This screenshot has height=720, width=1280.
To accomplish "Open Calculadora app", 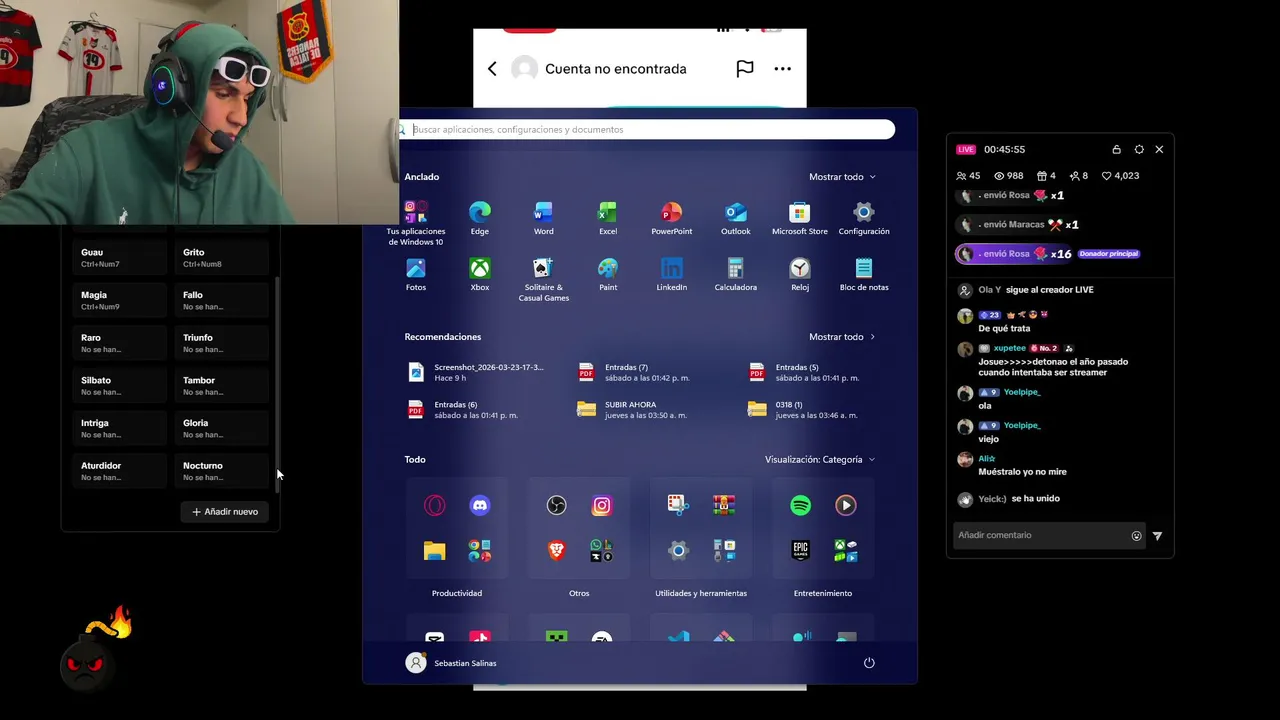I will point(735,274).
